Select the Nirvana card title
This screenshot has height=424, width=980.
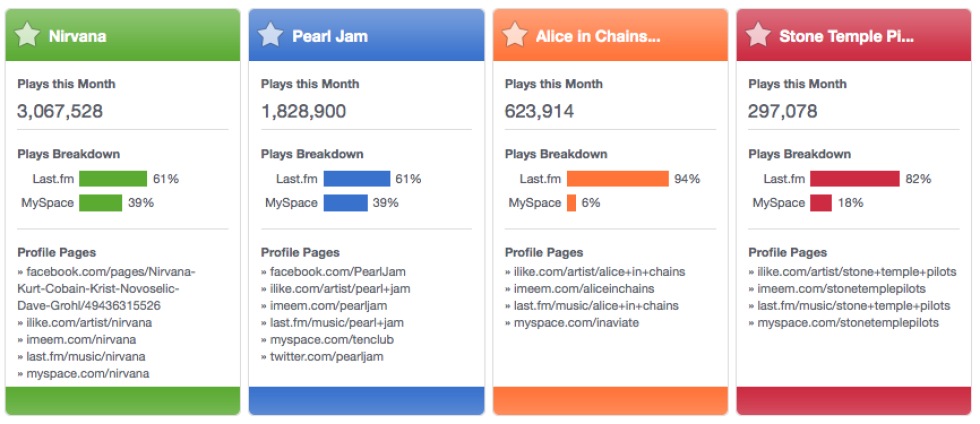pos(76,36)
